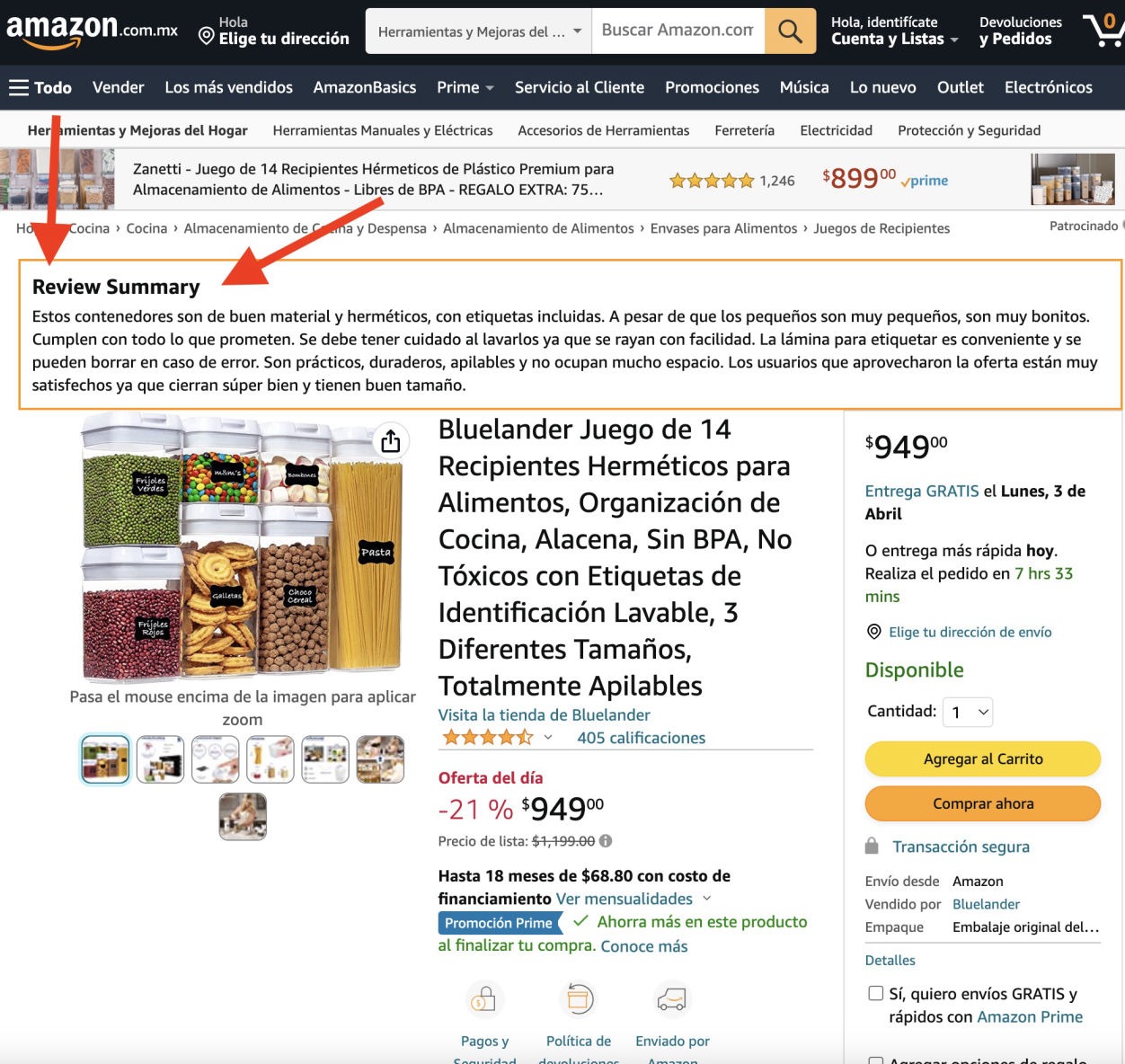Click the Comprar ahora button
1125x1064 pixels.
(983, 803)
